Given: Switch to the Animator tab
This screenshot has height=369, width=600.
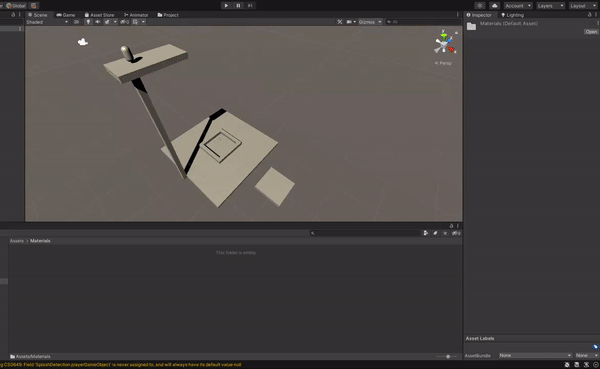Looking at the screenshot, I should (x=136, y=15).
